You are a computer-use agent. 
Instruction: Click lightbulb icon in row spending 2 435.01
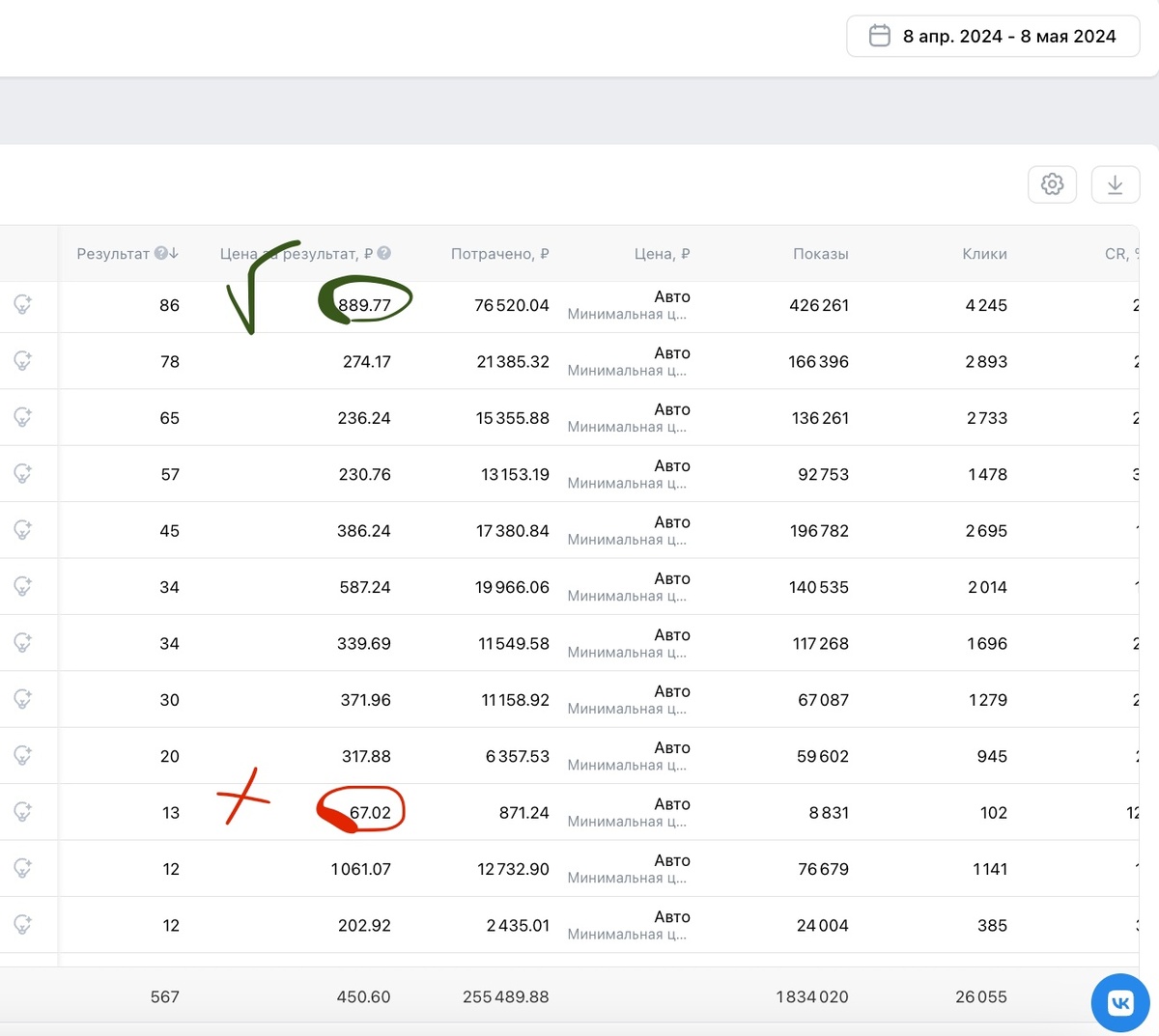click(x=23, y=925)
